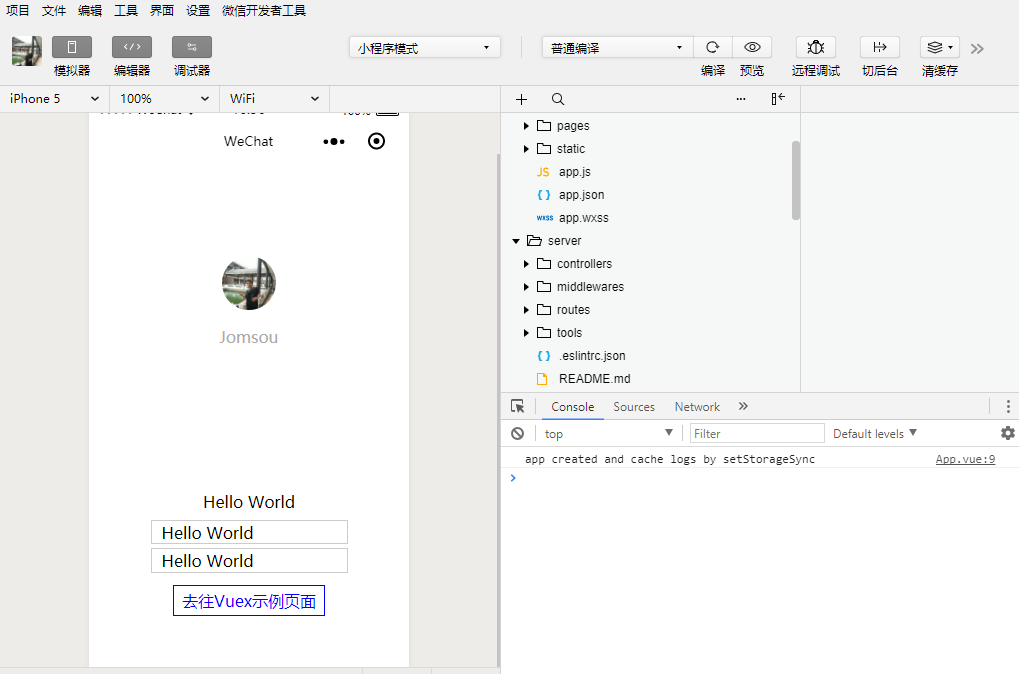
Task: Click the second Hello World input field
Action: (250, 561)
